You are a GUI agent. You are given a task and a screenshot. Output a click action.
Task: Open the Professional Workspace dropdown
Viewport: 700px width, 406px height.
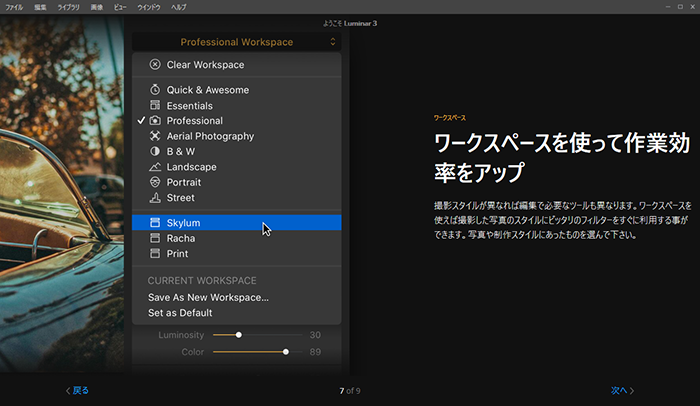coord(237,42)
